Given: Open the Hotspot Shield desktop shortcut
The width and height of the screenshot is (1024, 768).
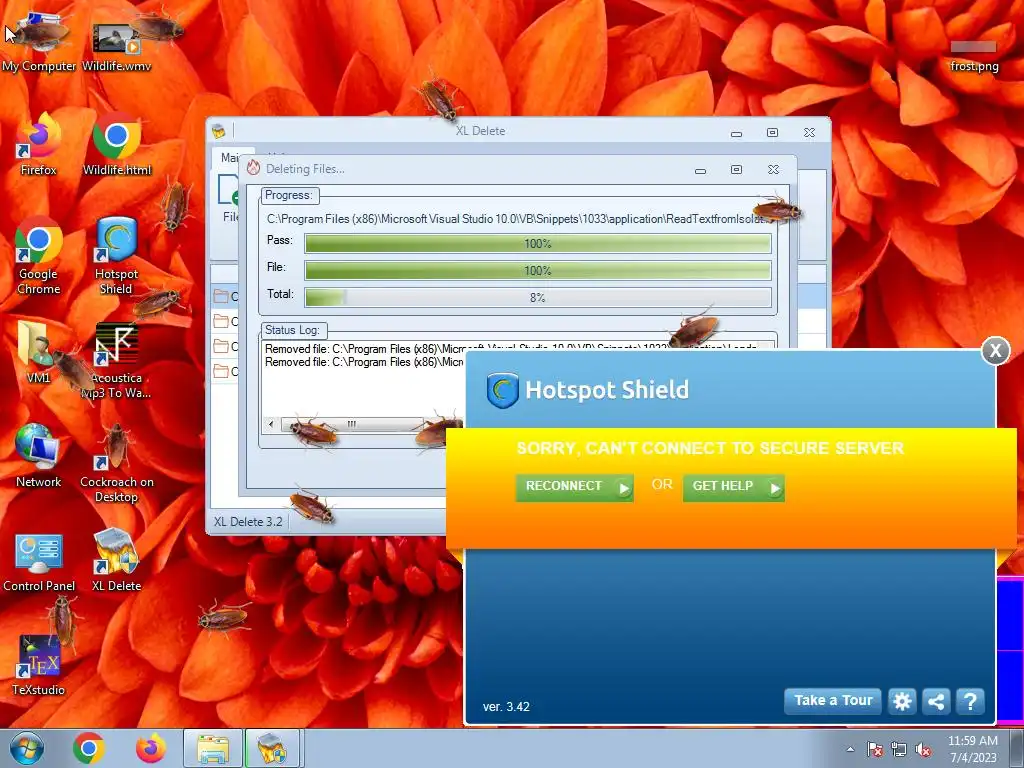Looking at the screenshot, I should coord(116,256).
